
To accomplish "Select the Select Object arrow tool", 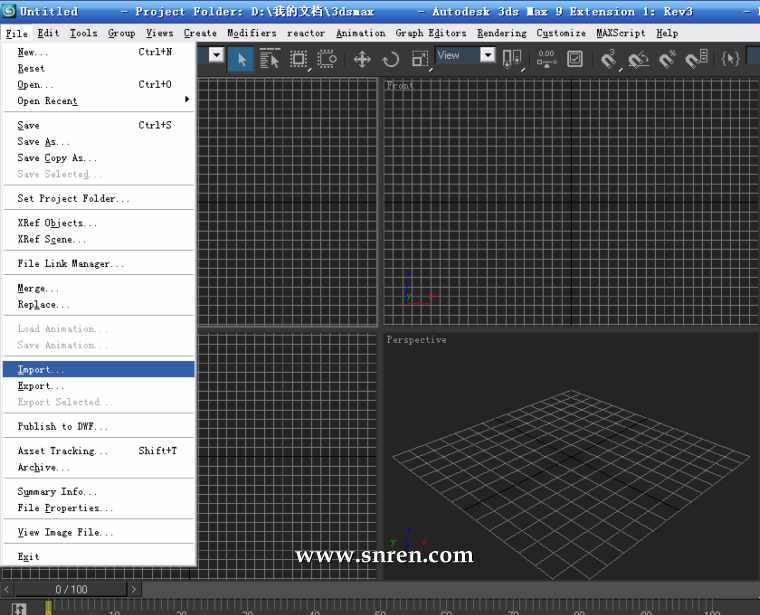I will point(241,59).
